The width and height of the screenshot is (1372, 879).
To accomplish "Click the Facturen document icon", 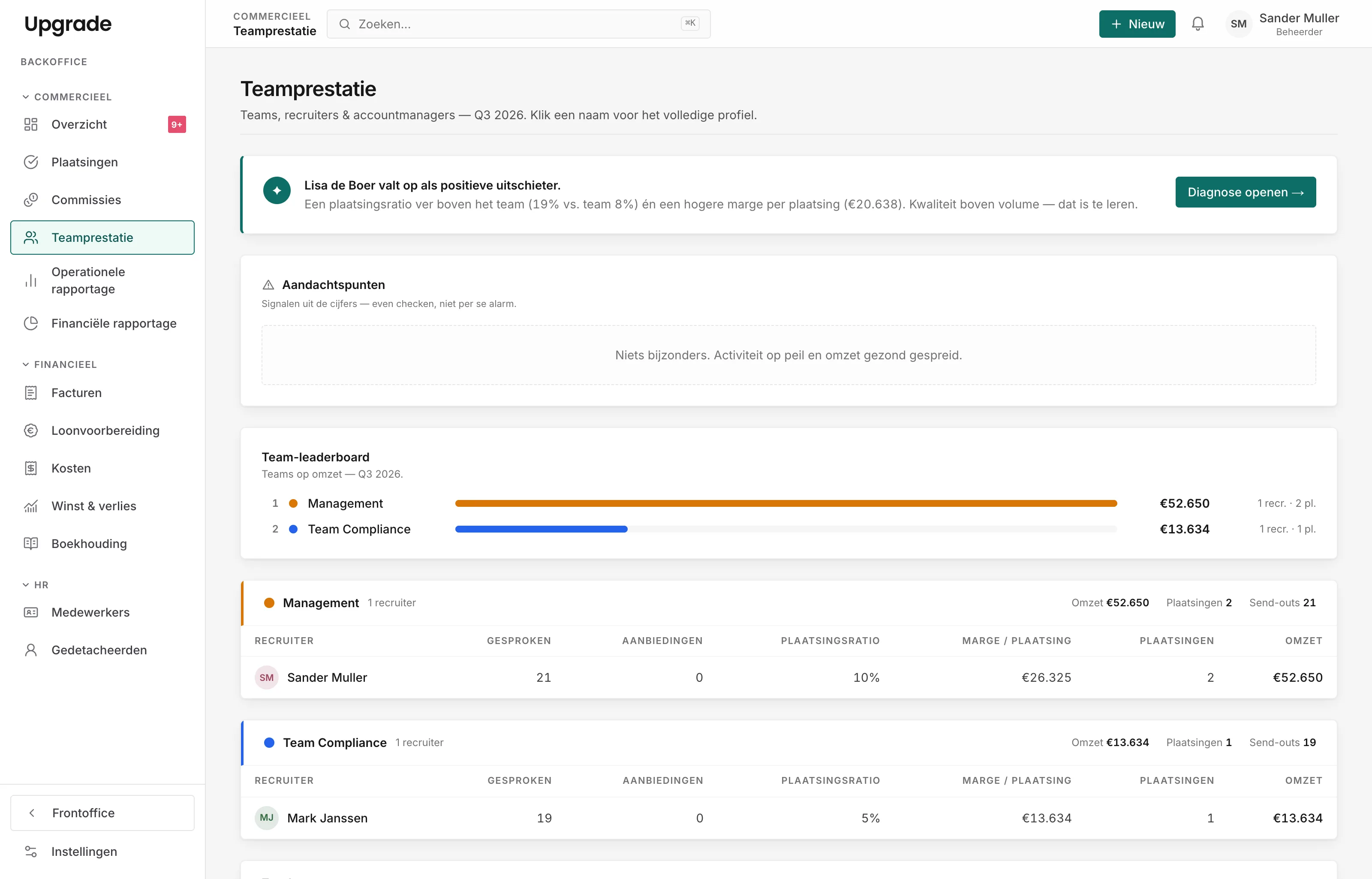I will 31,393.
